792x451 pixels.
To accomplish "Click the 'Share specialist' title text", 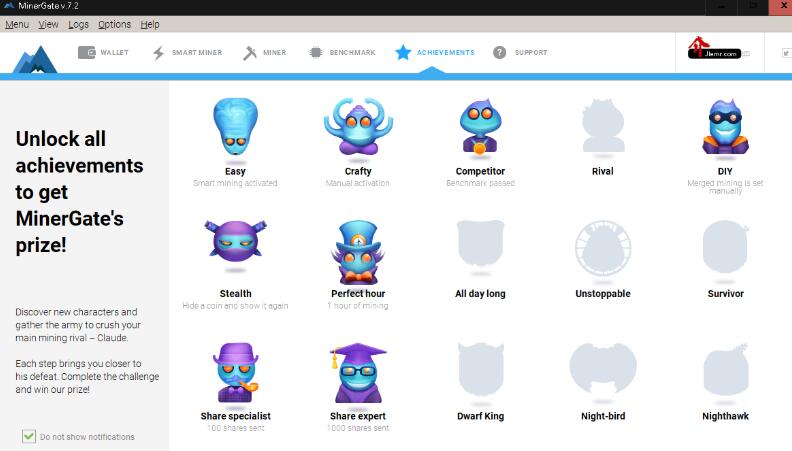I will pos(235,416).
